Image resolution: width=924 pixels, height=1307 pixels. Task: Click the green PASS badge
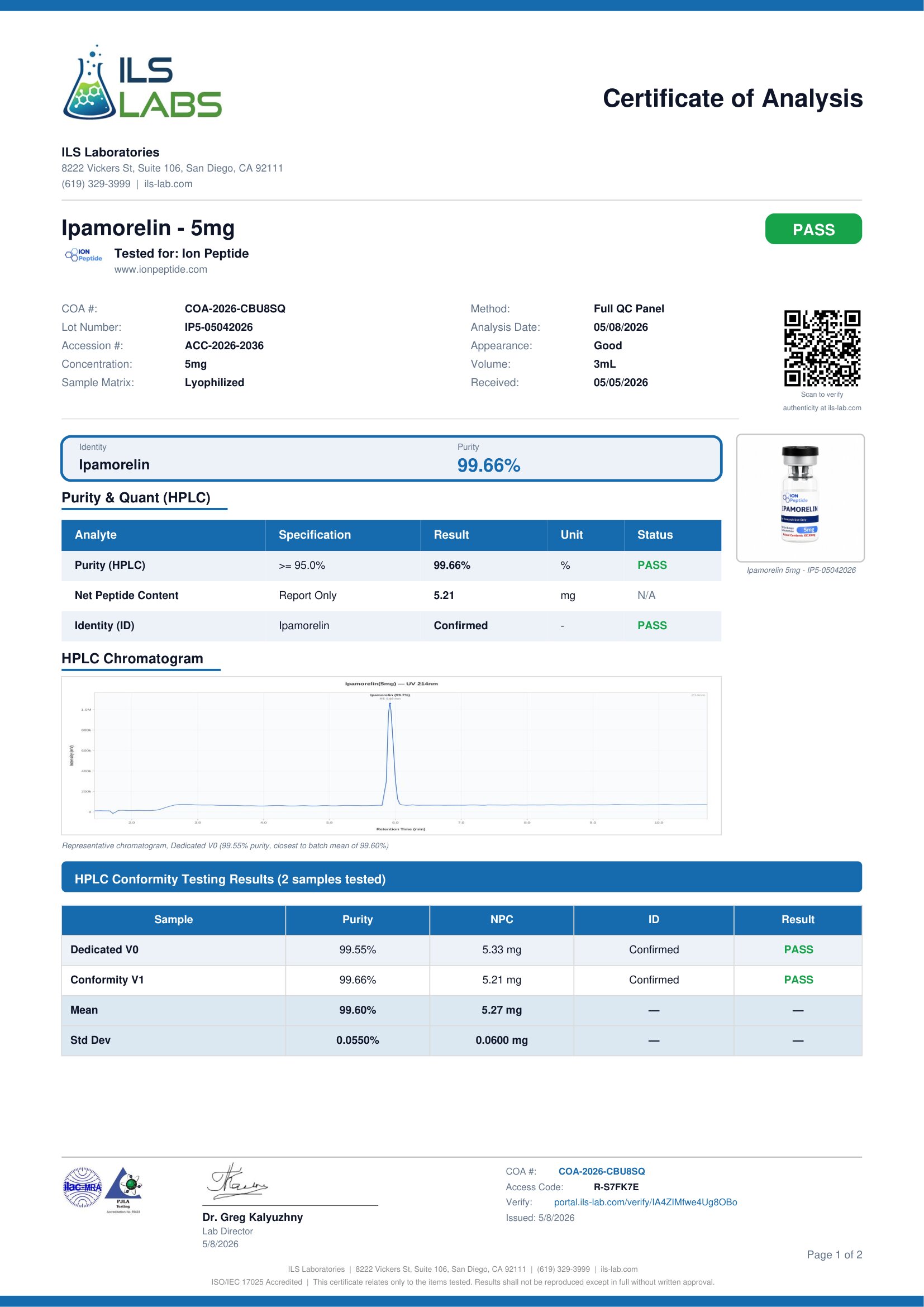pos(813,229)
